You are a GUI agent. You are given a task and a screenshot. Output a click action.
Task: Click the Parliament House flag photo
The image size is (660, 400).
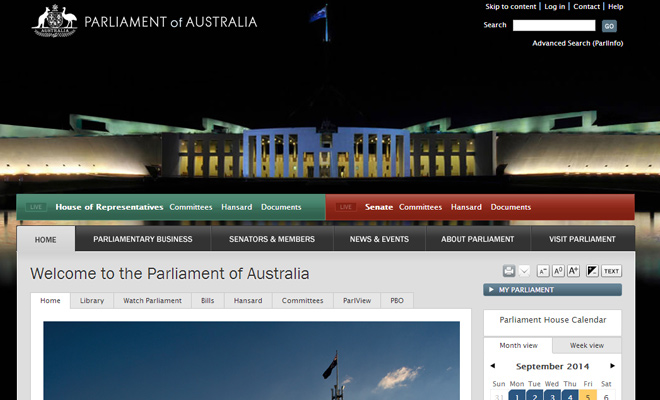[x=251, y=361]
